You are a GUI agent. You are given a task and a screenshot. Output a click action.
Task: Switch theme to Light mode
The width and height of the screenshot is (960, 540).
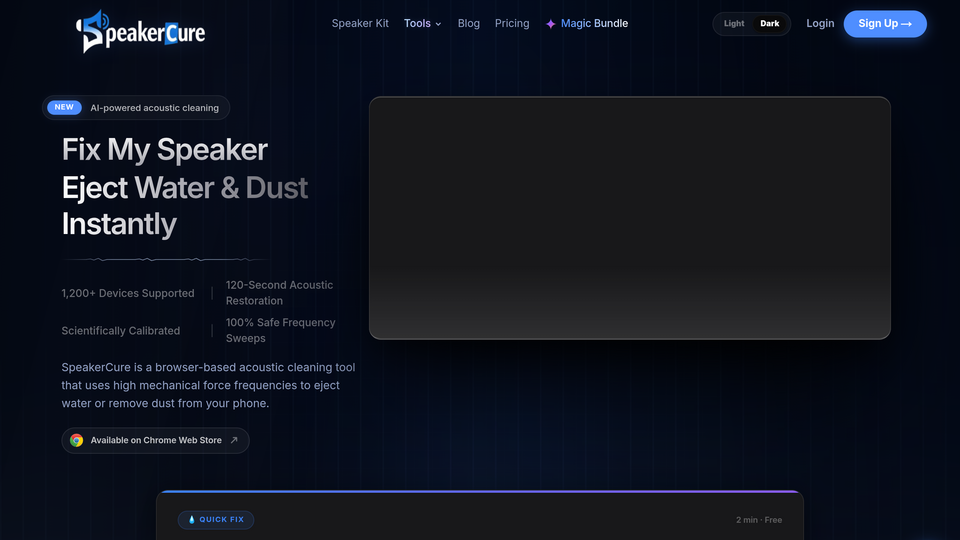[x=733, y=24]
